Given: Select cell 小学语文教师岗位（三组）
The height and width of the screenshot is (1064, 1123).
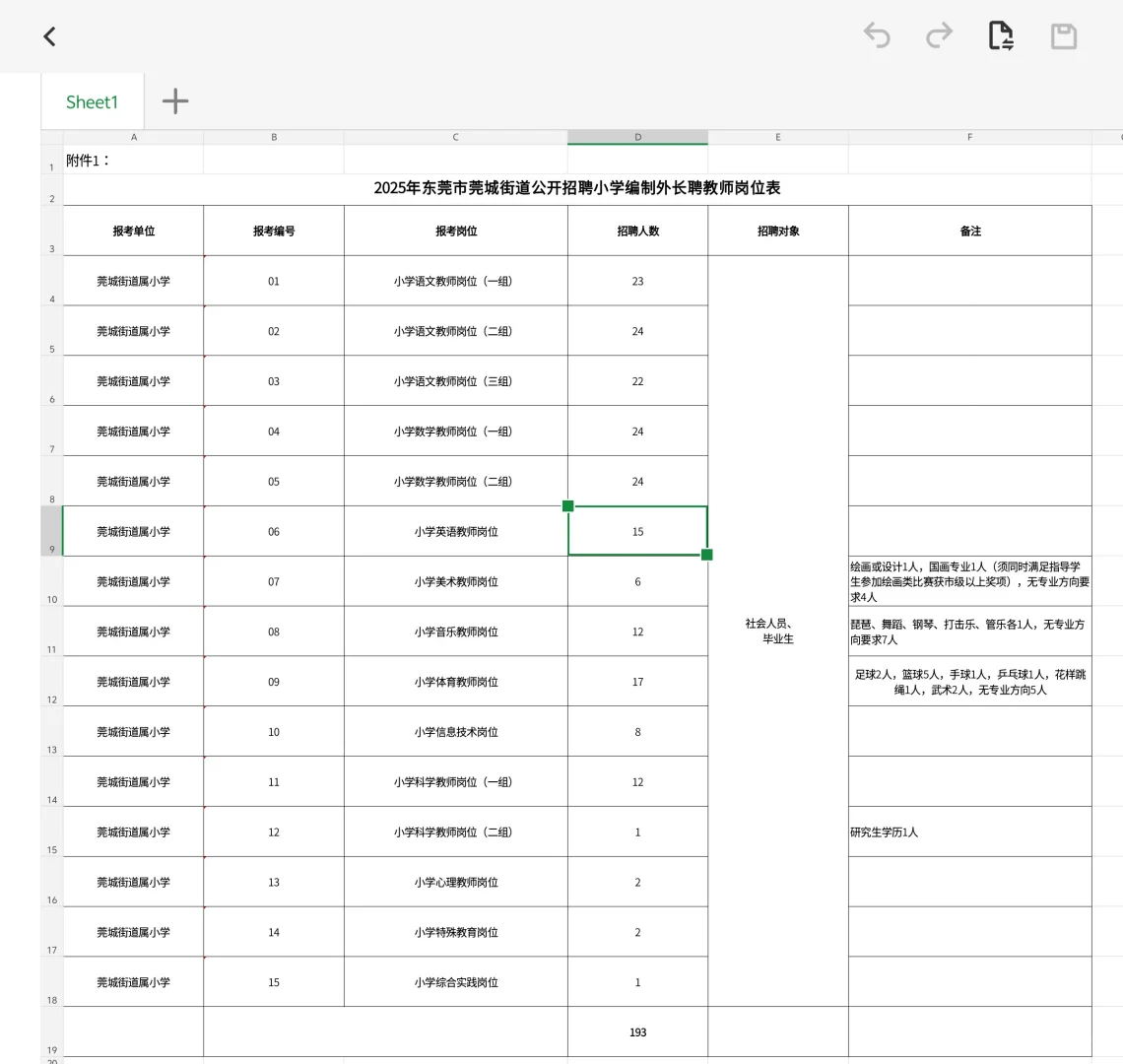Looking at the screenshot, I should pyautogui.click(x=455, y=381).
